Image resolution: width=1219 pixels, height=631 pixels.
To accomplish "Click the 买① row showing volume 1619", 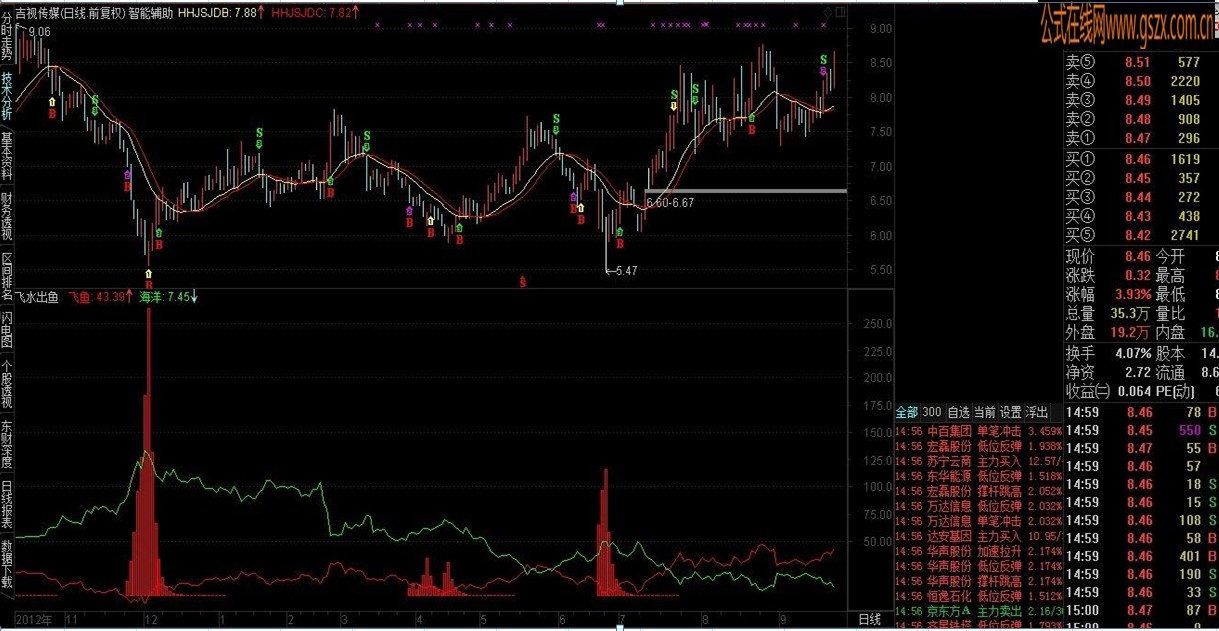I will [1140, 159].
